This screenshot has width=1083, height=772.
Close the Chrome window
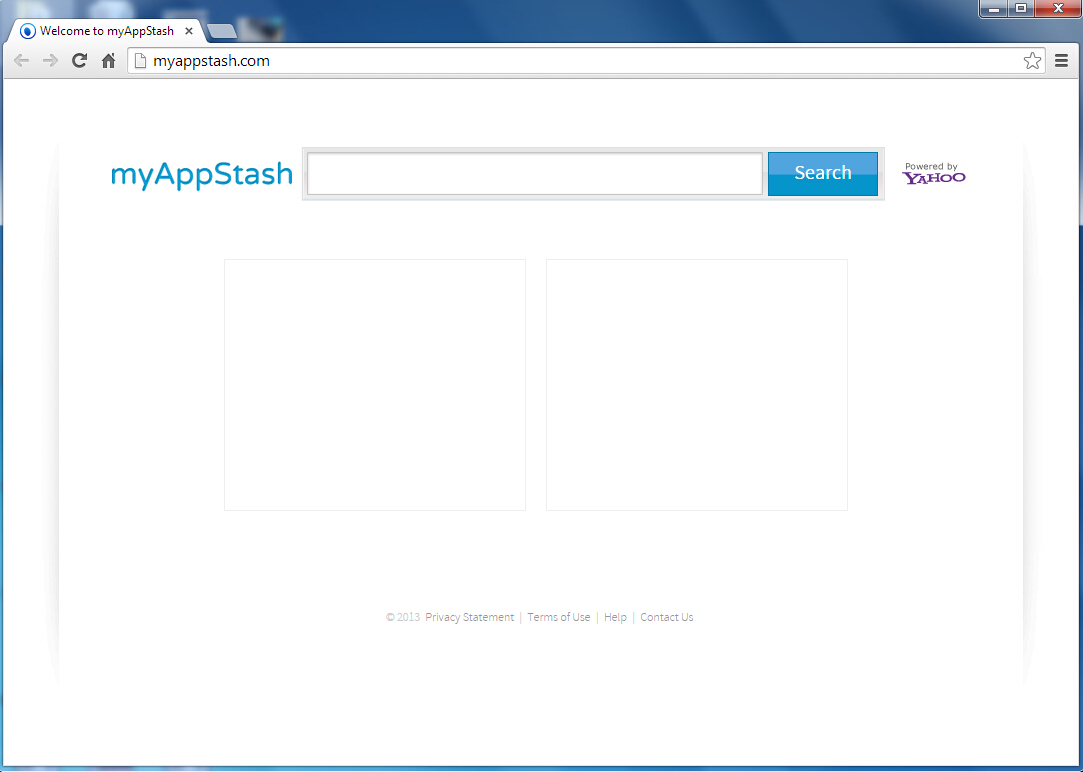pos(1057,9)
